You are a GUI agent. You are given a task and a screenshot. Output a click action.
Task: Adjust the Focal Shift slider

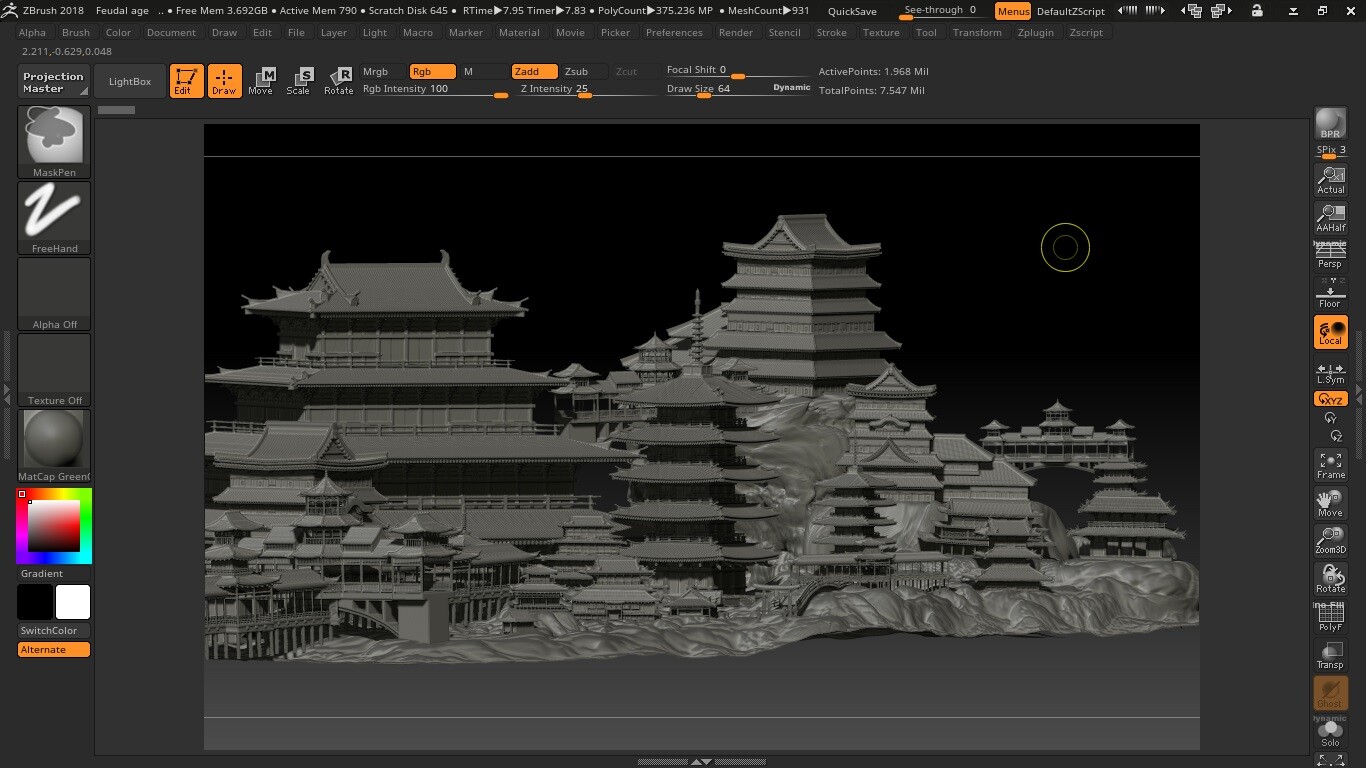click(x=737, y=71)
